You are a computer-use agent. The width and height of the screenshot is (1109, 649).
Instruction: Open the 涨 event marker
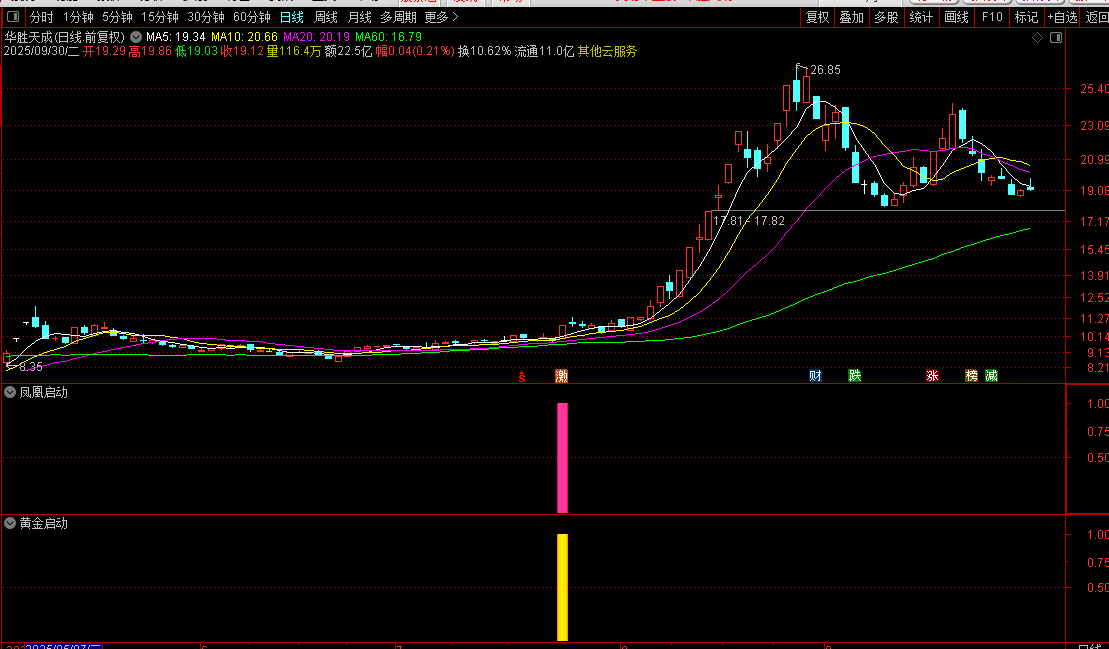coord(932,375)
